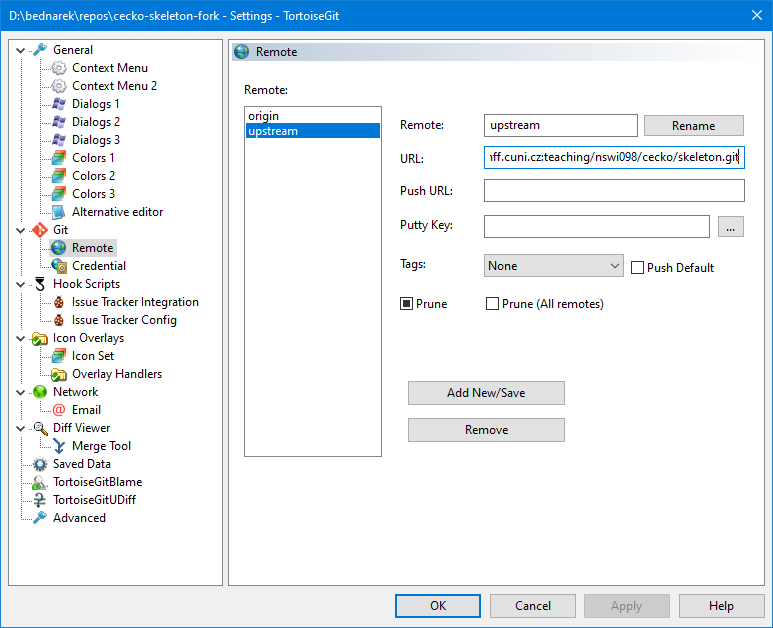Enable Prune (All remotes) checkbox
Viewport: 773px width, 628px height.
[492, 303]
